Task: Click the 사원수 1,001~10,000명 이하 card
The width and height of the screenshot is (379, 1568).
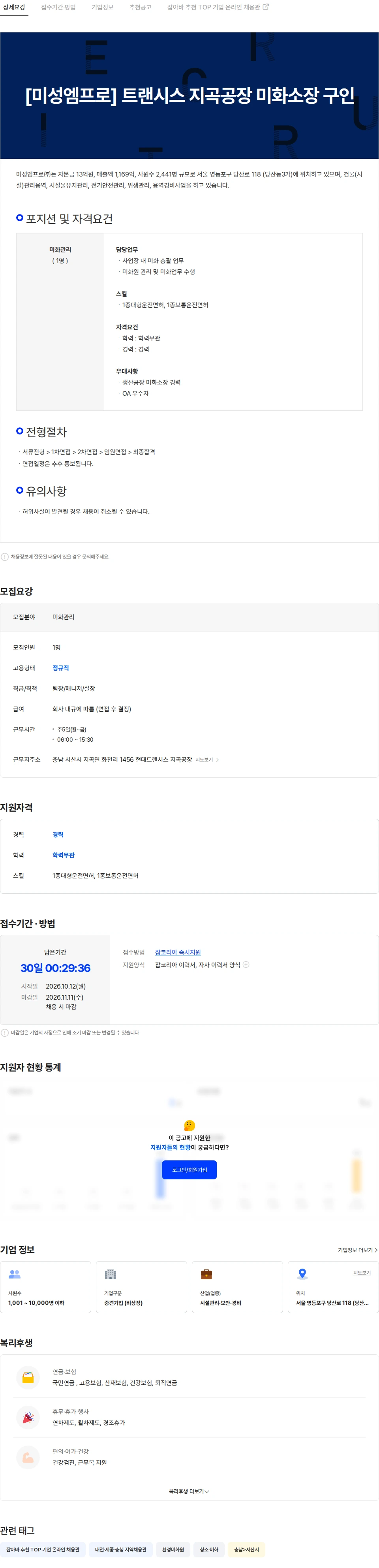Action: click(46, 1287)
